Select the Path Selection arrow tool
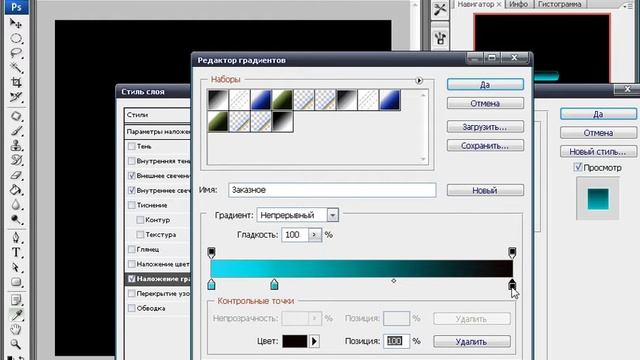The image size is (640, 360). (16, 267)
